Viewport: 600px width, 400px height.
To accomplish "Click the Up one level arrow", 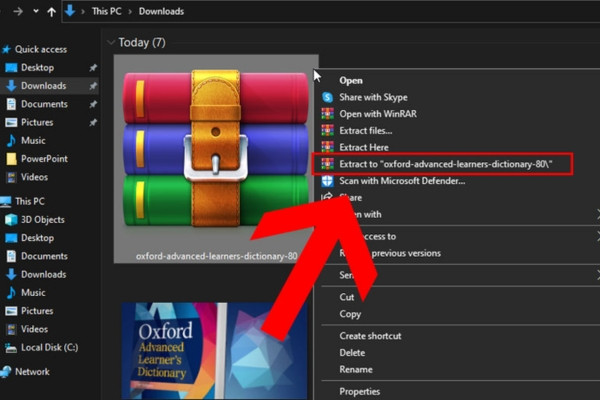I will (51, 12).
